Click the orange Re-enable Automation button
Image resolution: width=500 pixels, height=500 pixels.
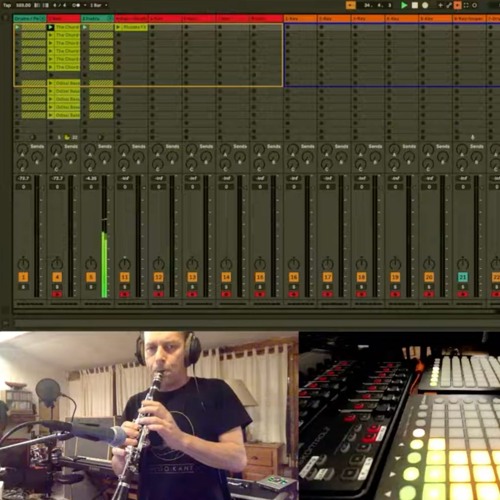(457, 5)
